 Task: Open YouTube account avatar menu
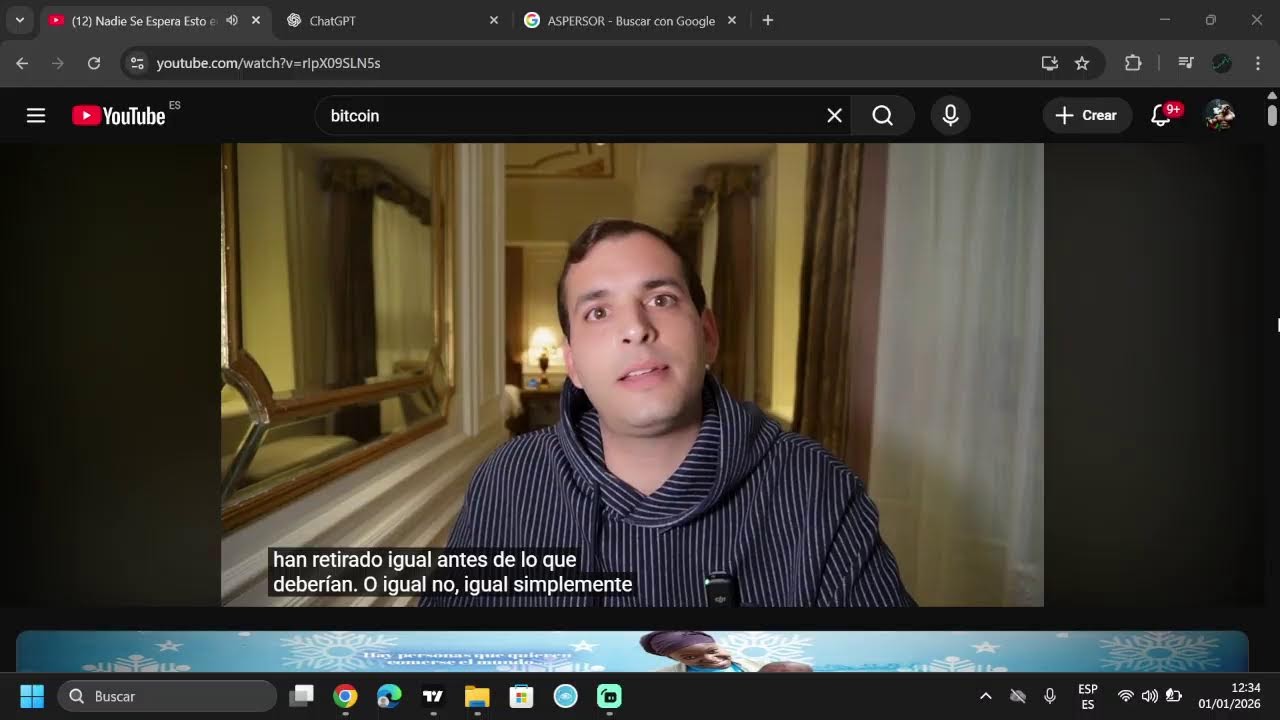tap(1219, 116)
